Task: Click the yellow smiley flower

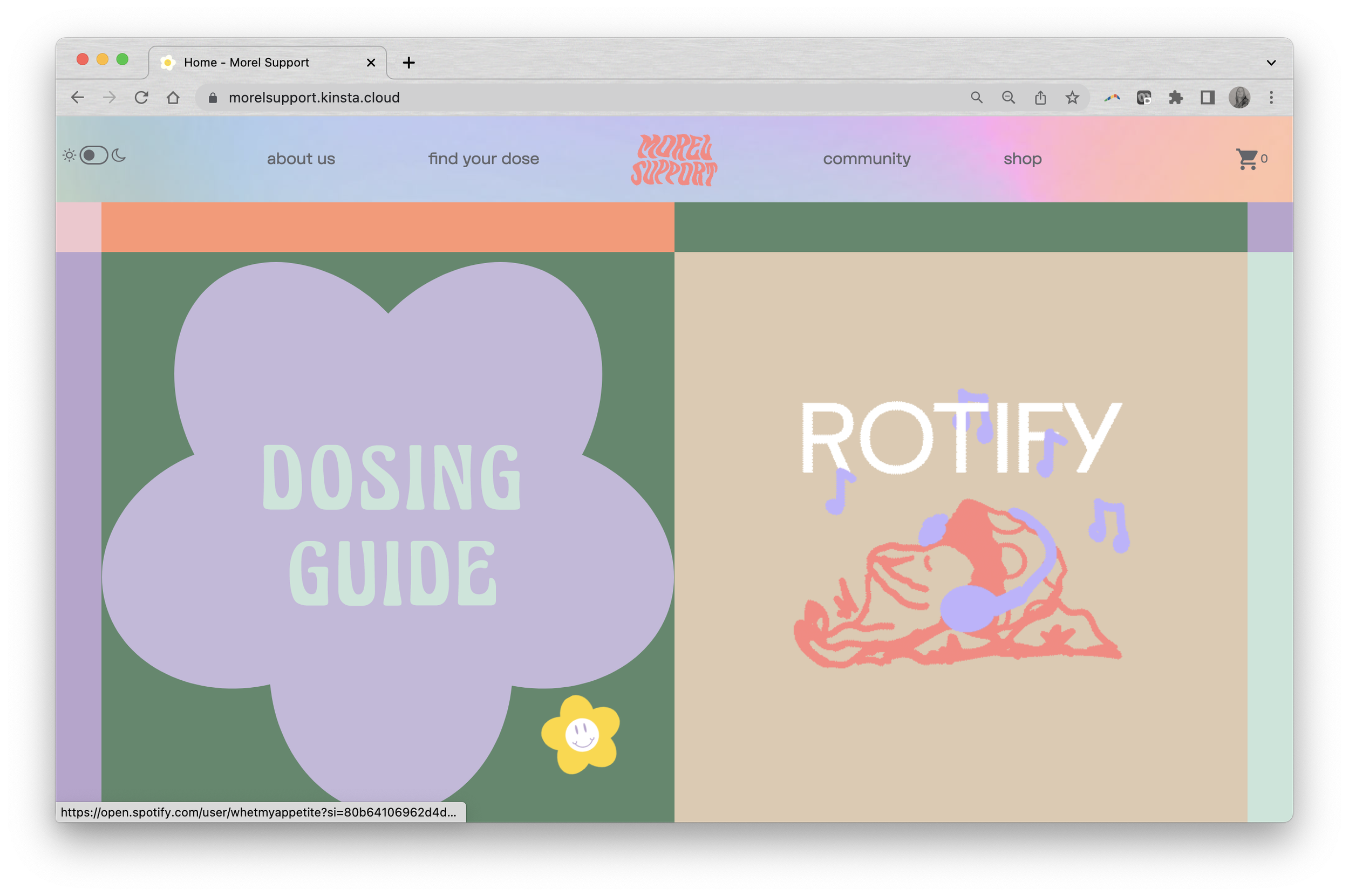Action: coord(581,734)
